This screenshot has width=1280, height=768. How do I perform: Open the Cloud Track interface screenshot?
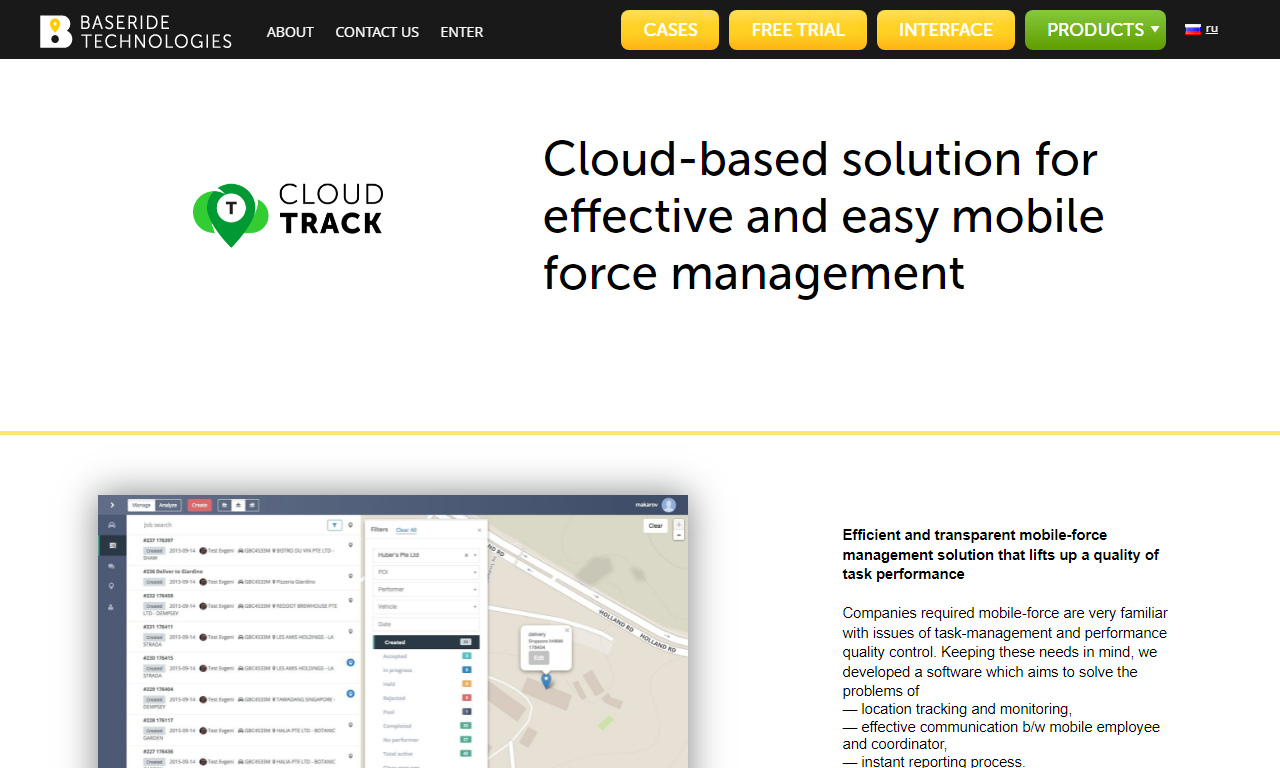pos(393,631)
